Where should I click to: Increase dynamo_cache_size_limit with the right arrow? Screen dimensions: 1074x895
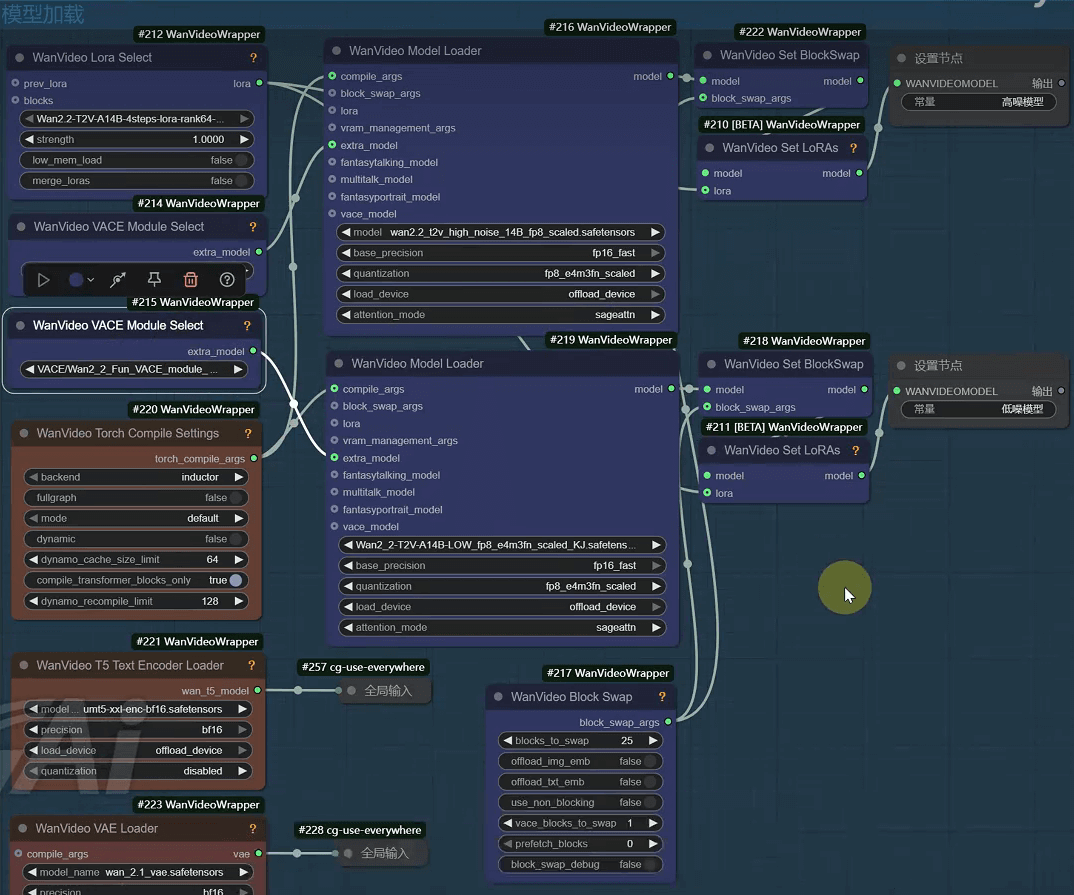[x=238, y=559]
